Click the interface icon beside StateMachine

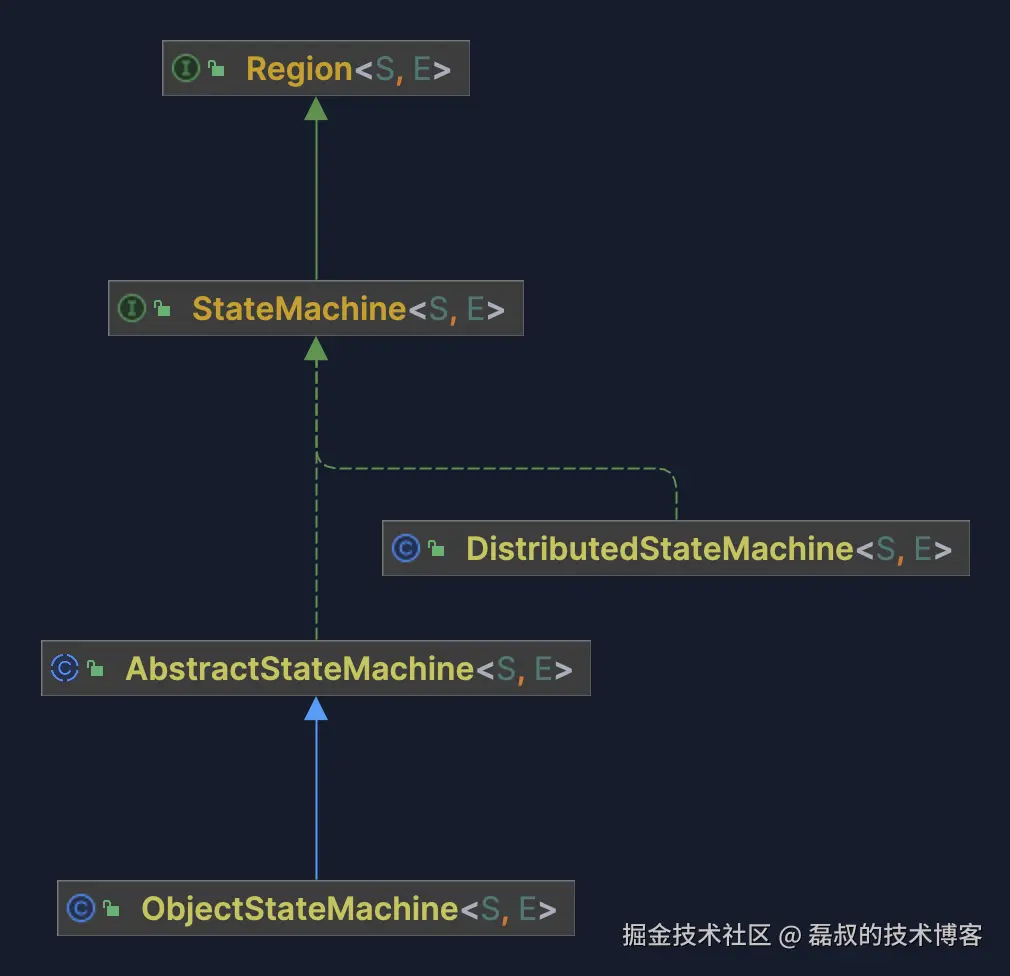point(133,308)
